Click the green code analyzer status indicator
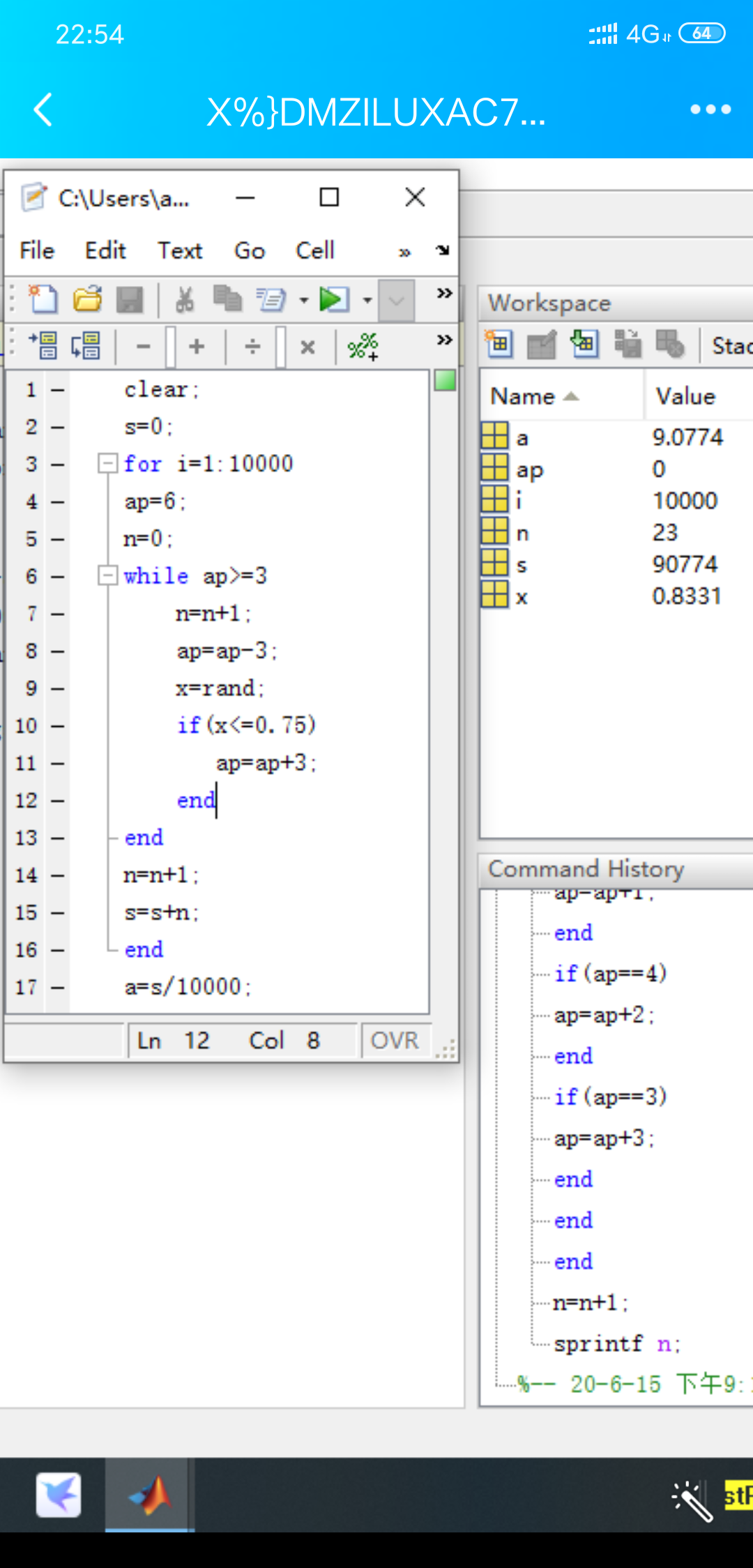Image resolution: width=753 pixels, height=1568 pixels. tap(445, 380)
